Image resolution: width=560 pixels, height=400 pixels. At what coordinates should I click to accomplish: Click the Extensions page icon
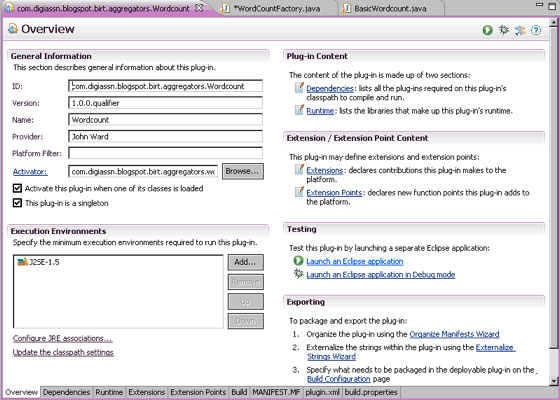pos(299,169)
